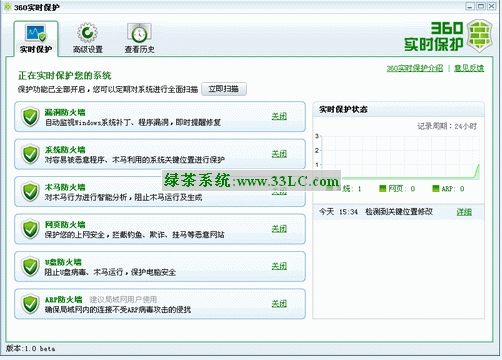Click the U盘防火墙 shield icon
Viewport: 502px width, 360px height.
30,266
